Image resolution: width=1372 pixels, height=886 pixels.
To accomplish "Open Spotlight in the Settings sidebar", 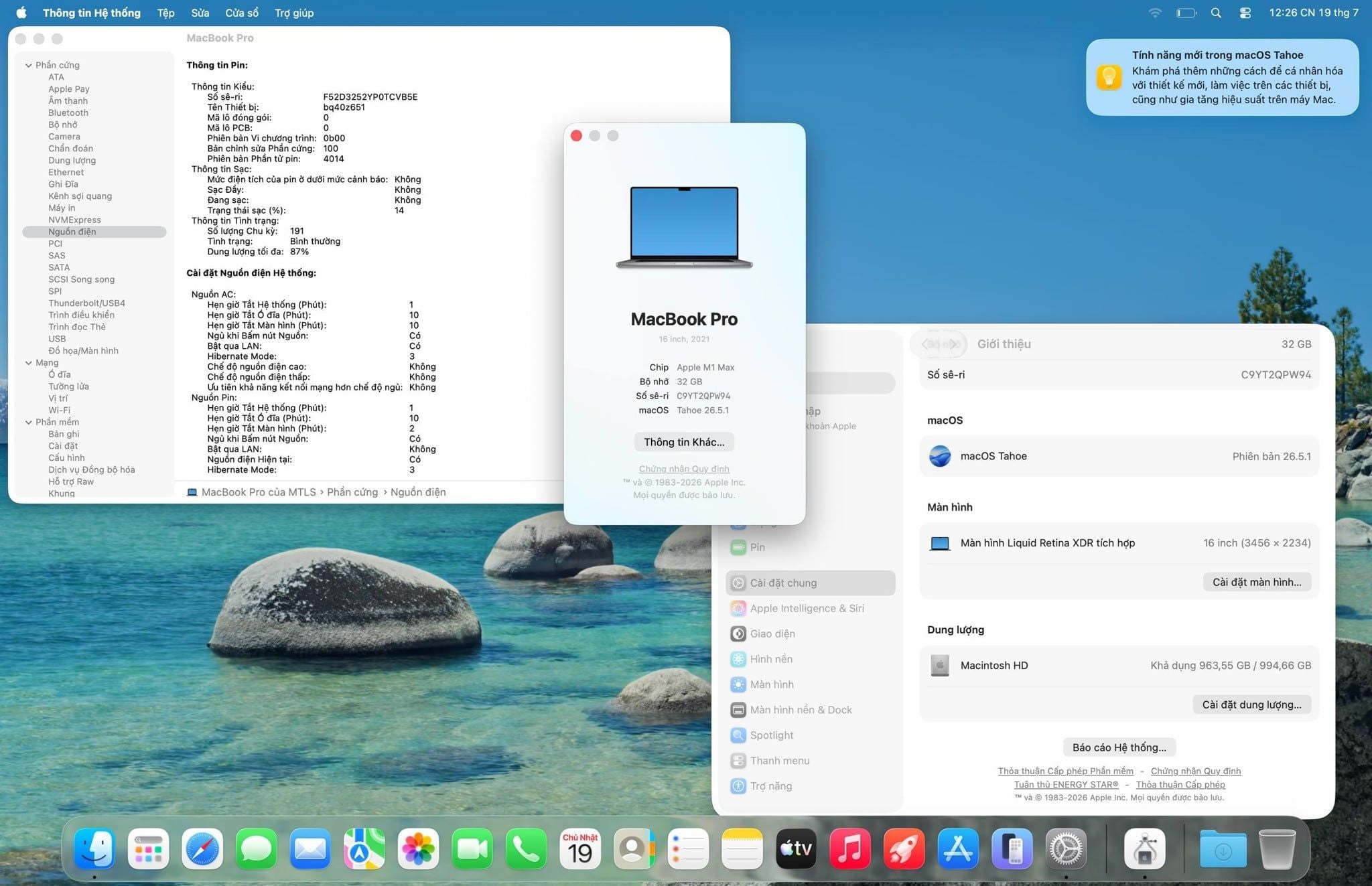I will click(811, 735).
